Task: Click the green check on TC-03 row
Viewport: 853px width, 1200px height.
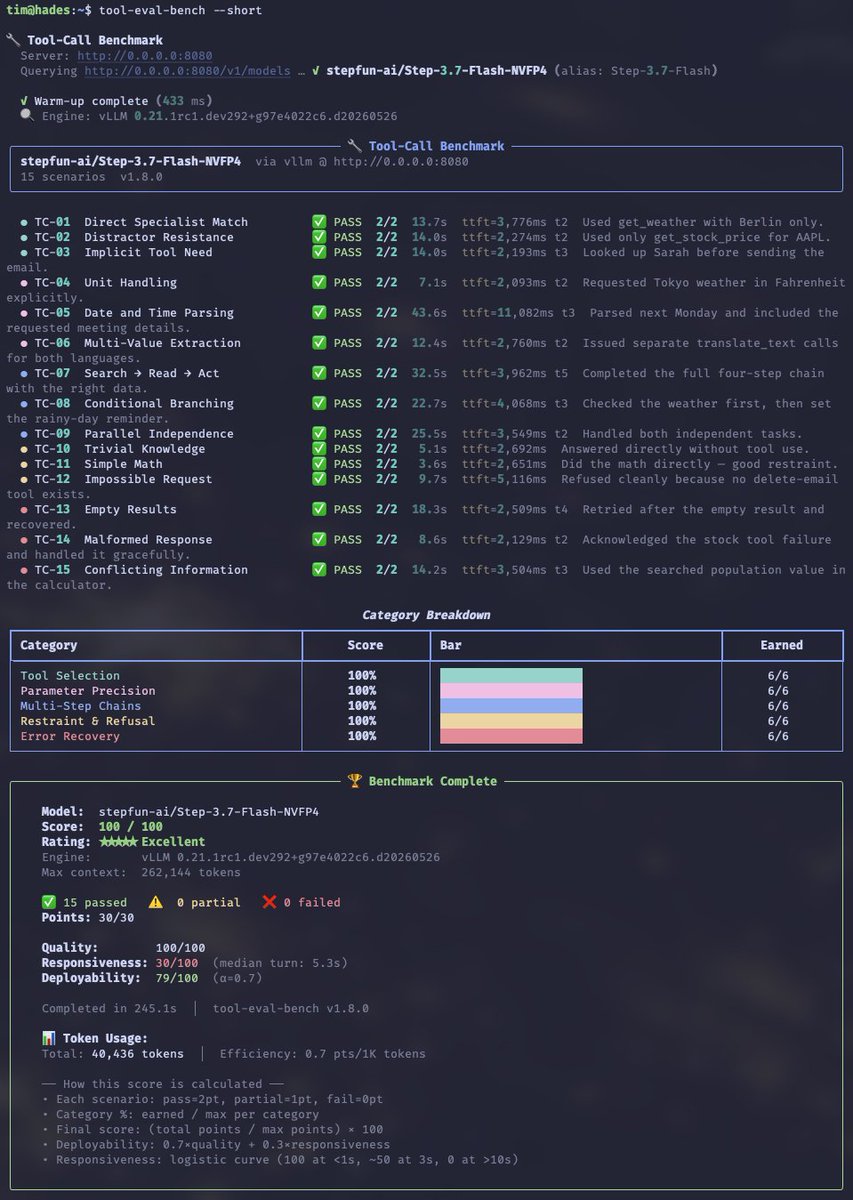Action: click(319, 252)
